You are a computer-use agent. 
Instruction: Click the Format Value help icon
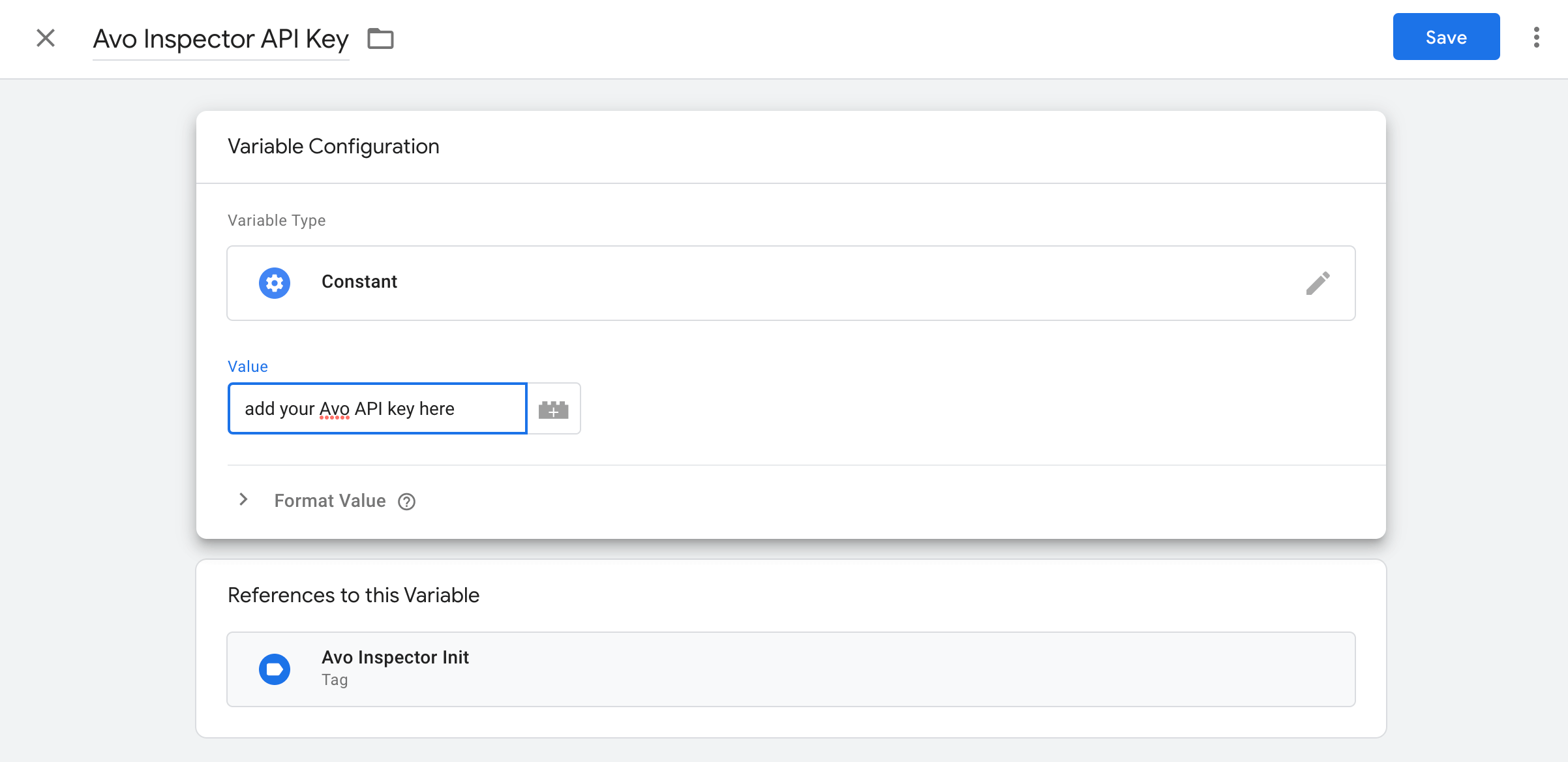click(x=406, y=501)
